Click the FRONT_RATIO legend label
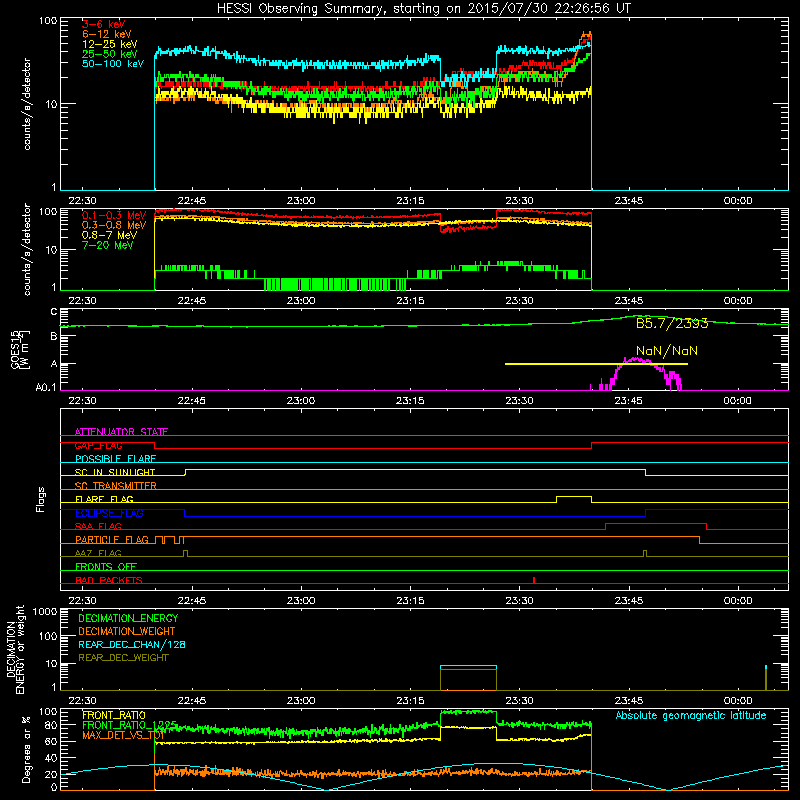 click(x=114, y=715)
